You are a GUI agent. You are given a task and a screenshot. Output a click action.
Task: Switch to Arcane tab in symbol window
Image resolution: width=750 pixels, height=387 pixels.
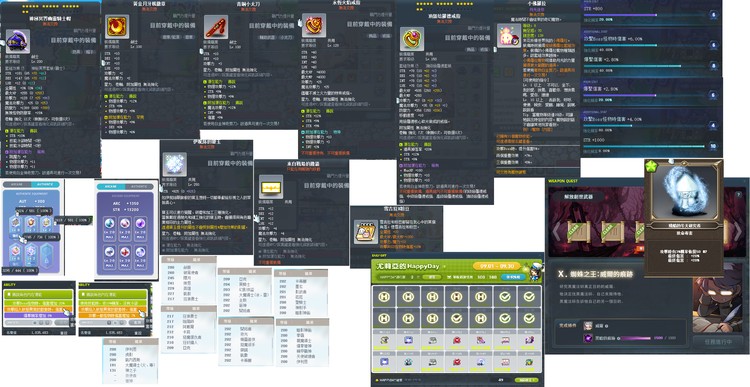(x=111, y=187)
